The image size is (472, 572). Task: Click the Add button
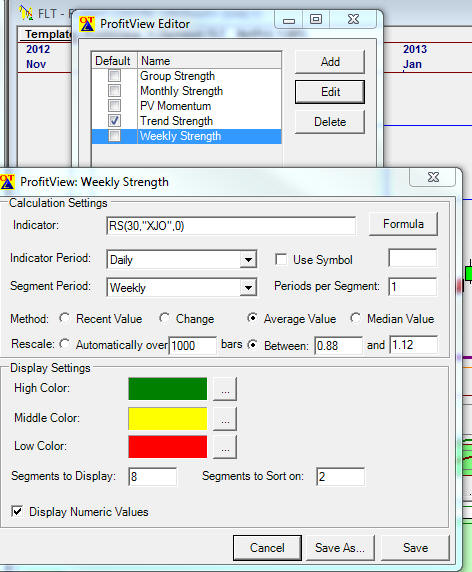point(330,62)
